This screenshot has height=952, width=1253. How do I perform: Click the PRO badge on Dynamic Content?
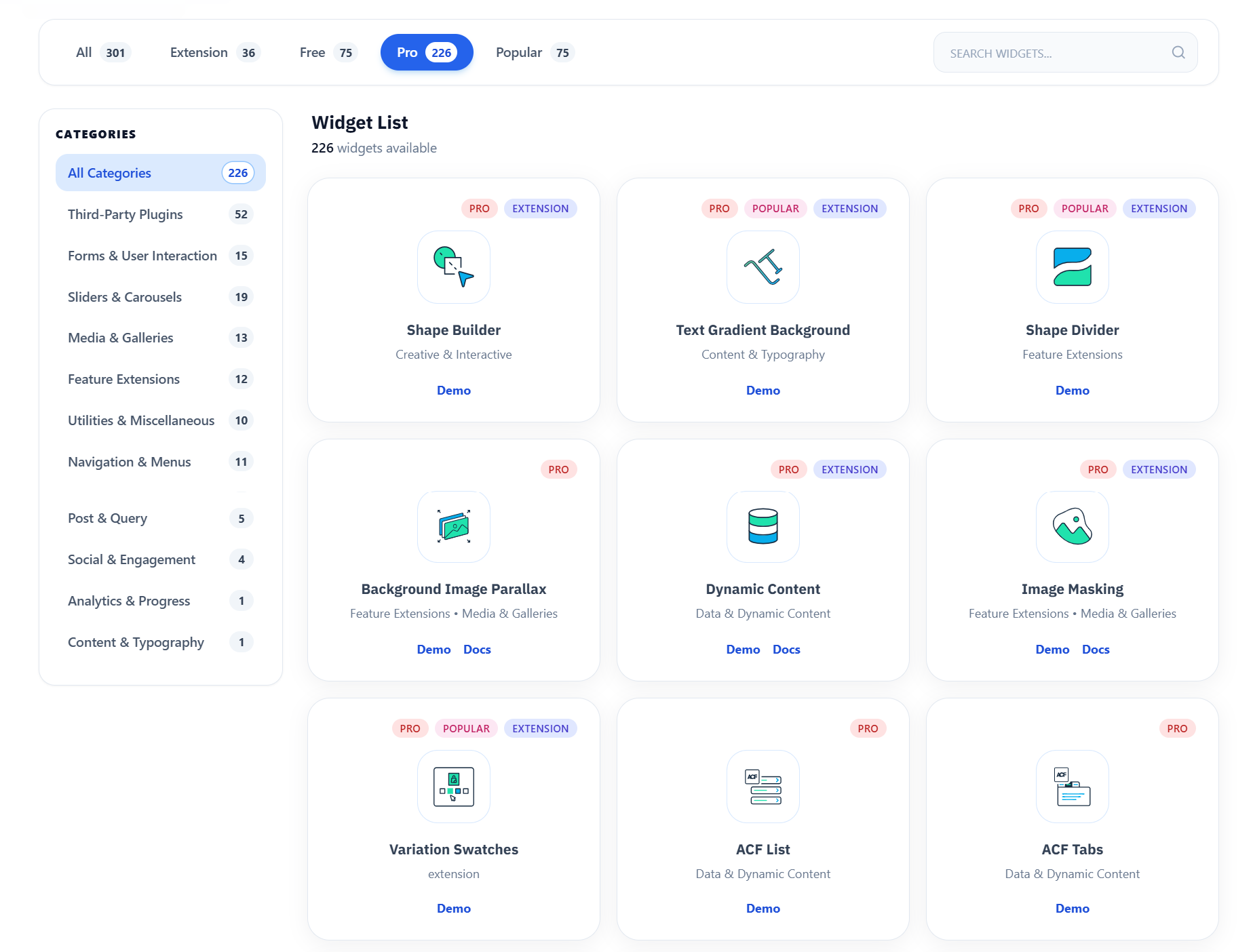coord(788,470)
